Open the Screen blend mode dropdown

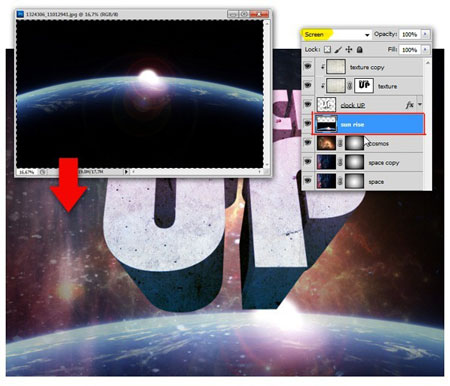337,34
